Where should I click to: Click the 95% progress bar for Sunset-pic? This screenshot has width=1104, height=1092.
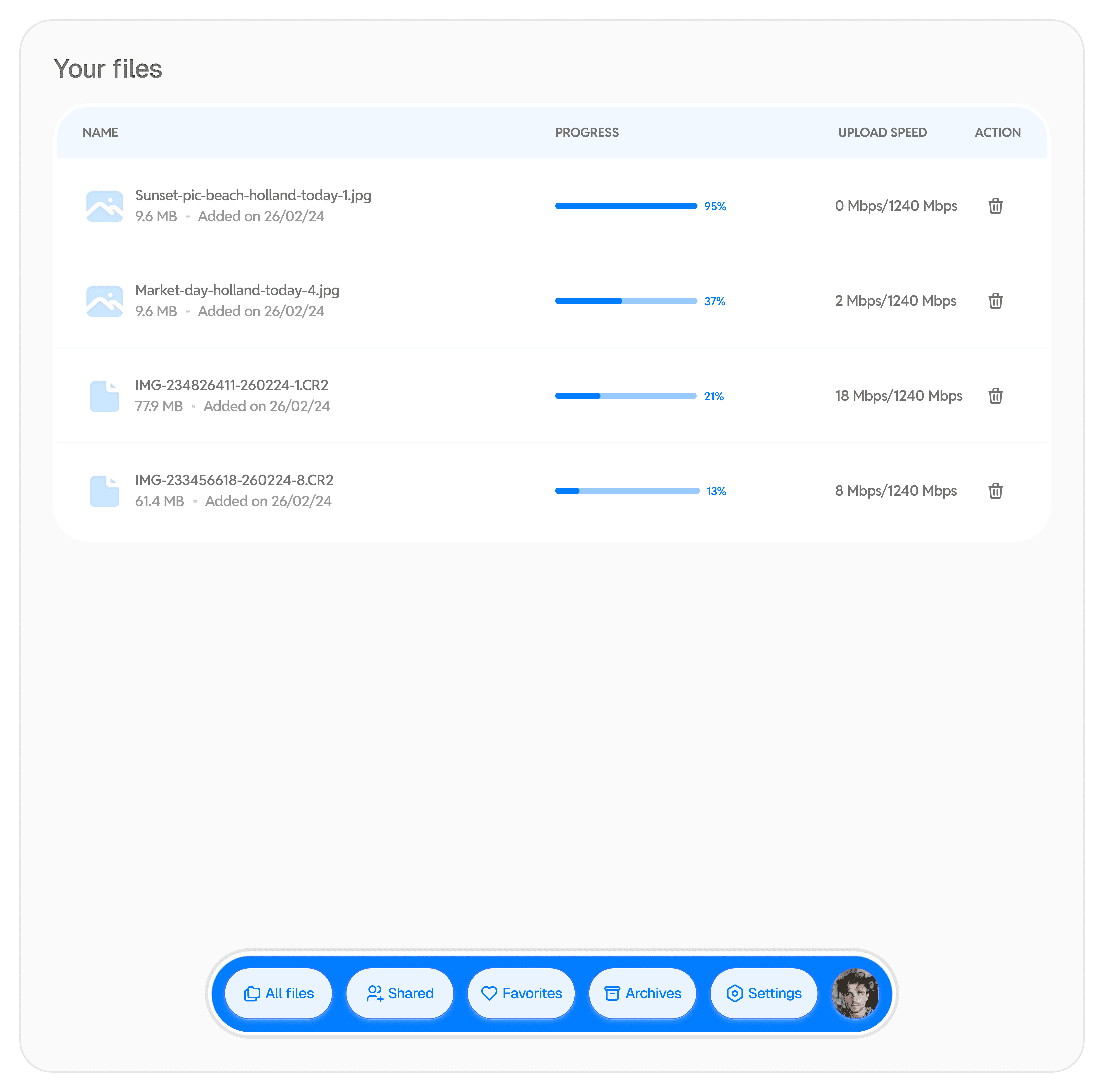coord(626,206)
